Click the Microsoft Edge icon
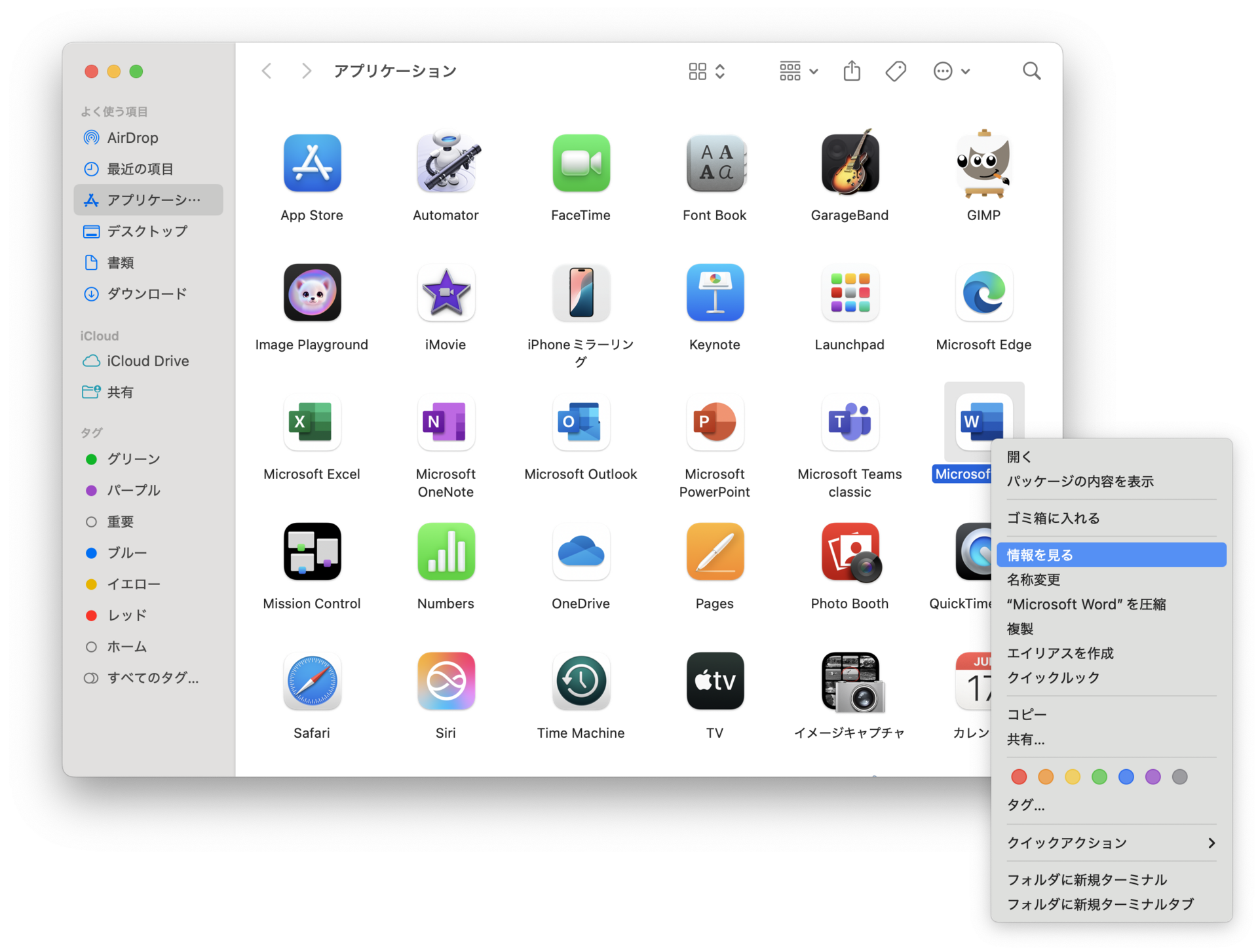The image size is (1258, 952). click(983, 293)
